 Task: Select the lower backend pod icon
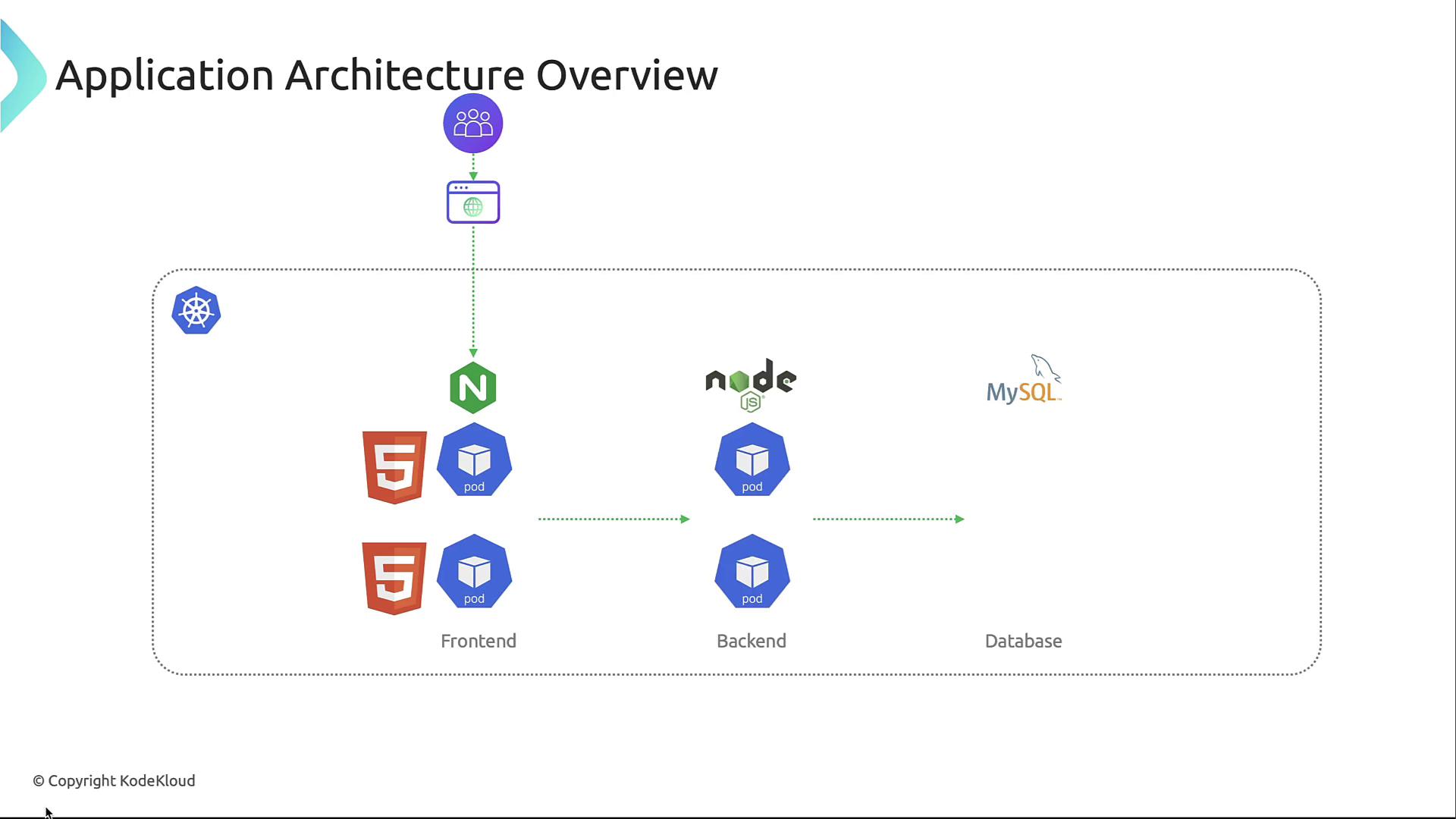click(752, 572)
